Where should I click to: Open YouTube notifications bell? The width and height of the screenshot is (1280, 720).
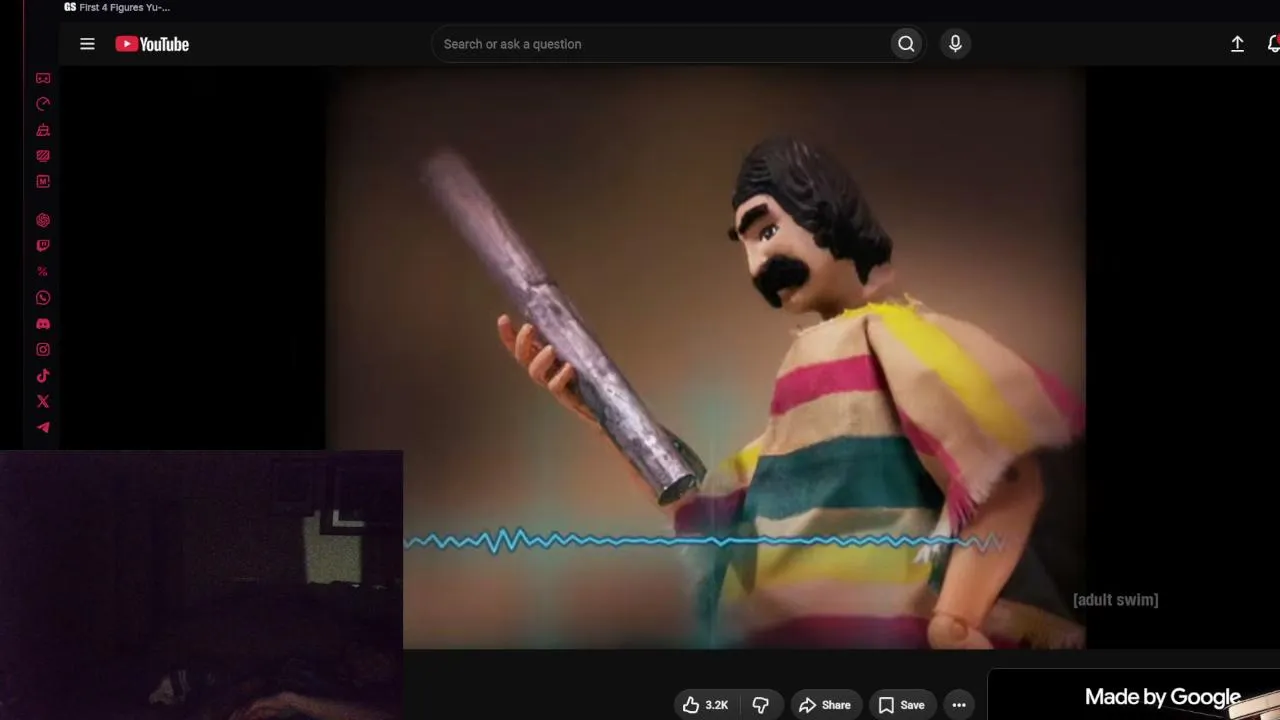click(1273, 44)
